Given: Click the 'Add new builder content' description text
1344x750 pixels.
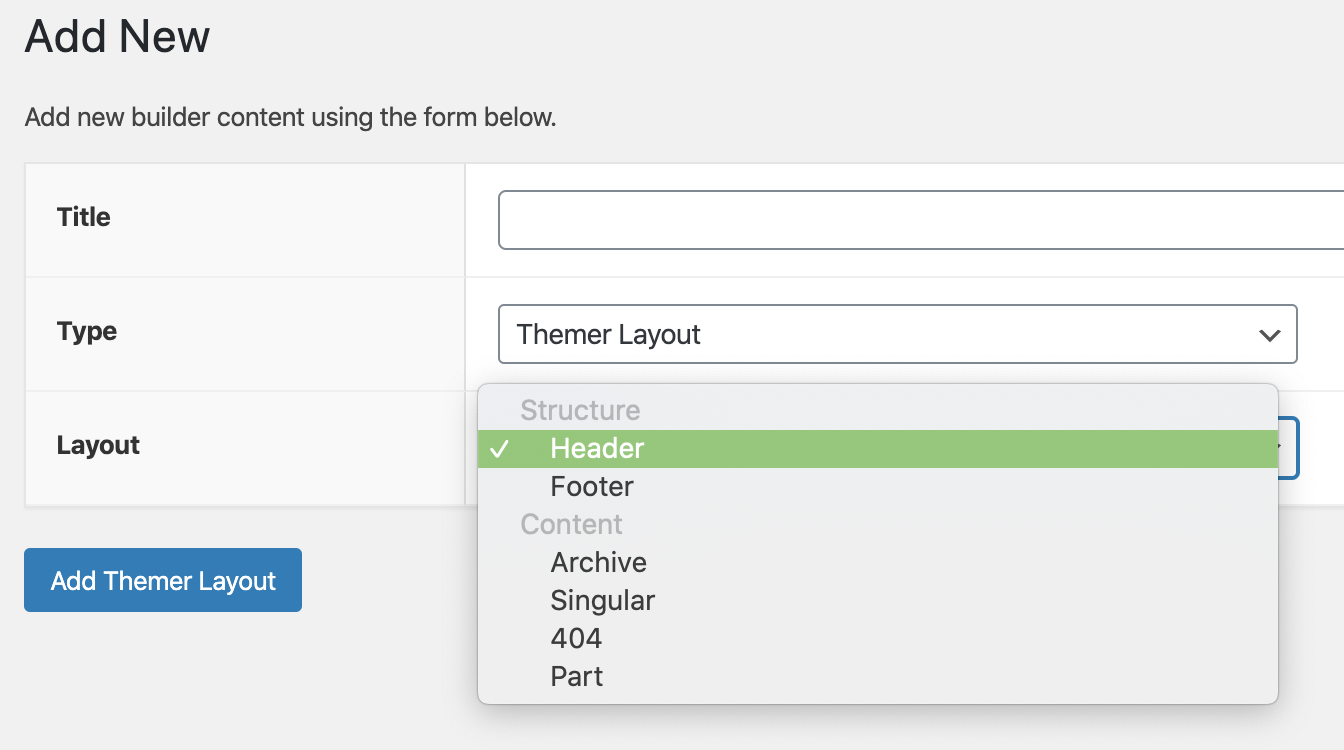Looking at the screenshot, I should click(290, 117).
